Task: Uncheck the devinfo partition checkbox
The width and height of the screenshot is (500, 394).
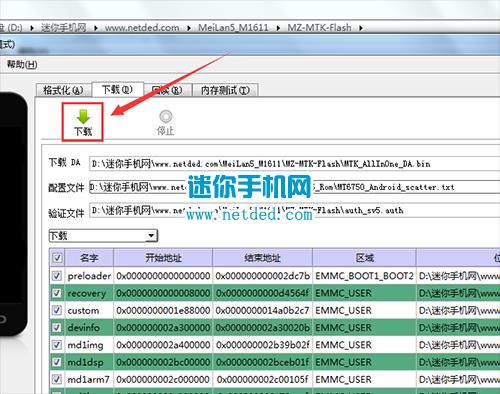Action: [x=57, y=328]
